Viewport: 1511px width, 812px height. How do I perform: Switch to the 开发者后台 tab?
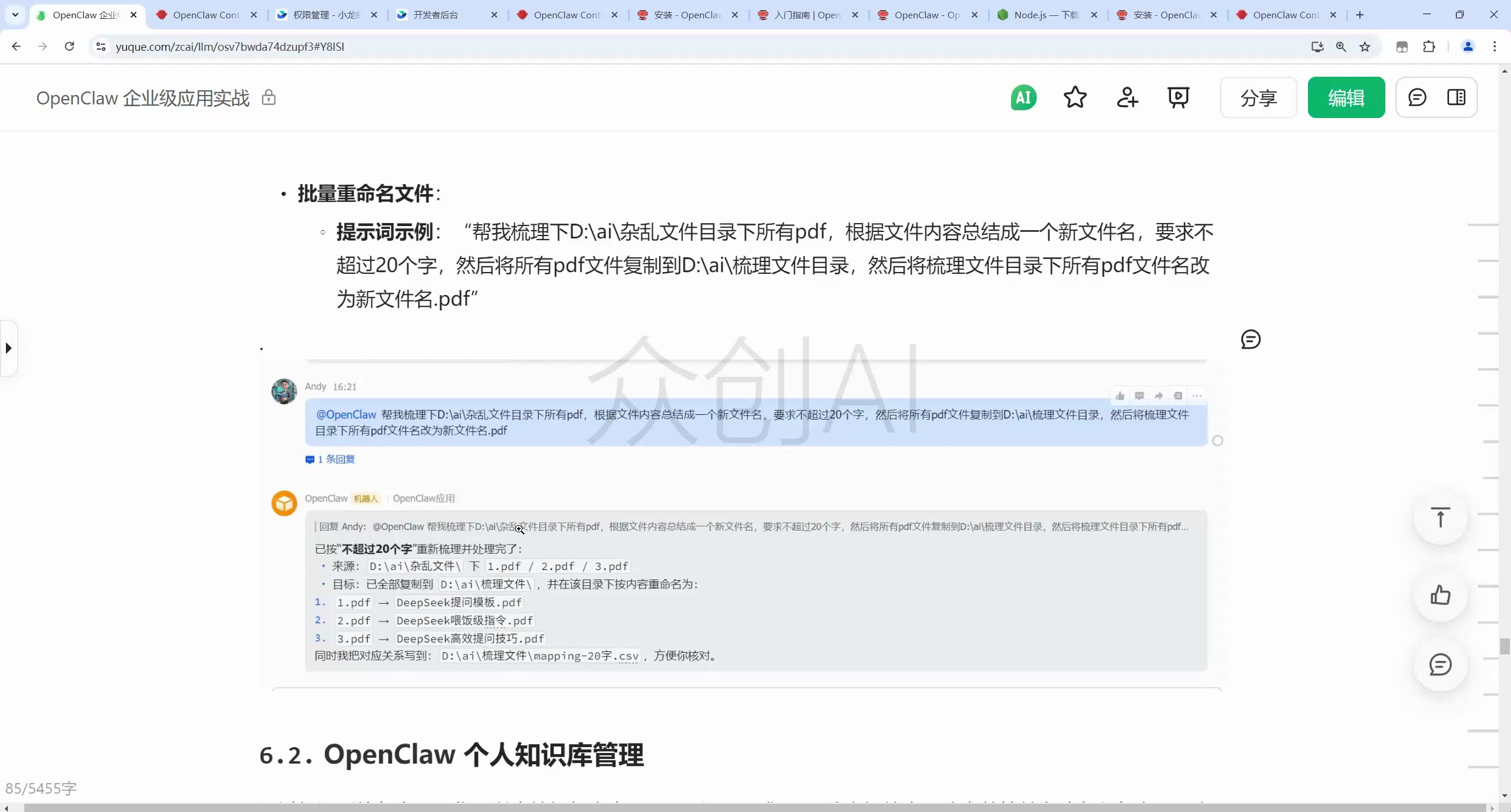click(x=447, y=15)
